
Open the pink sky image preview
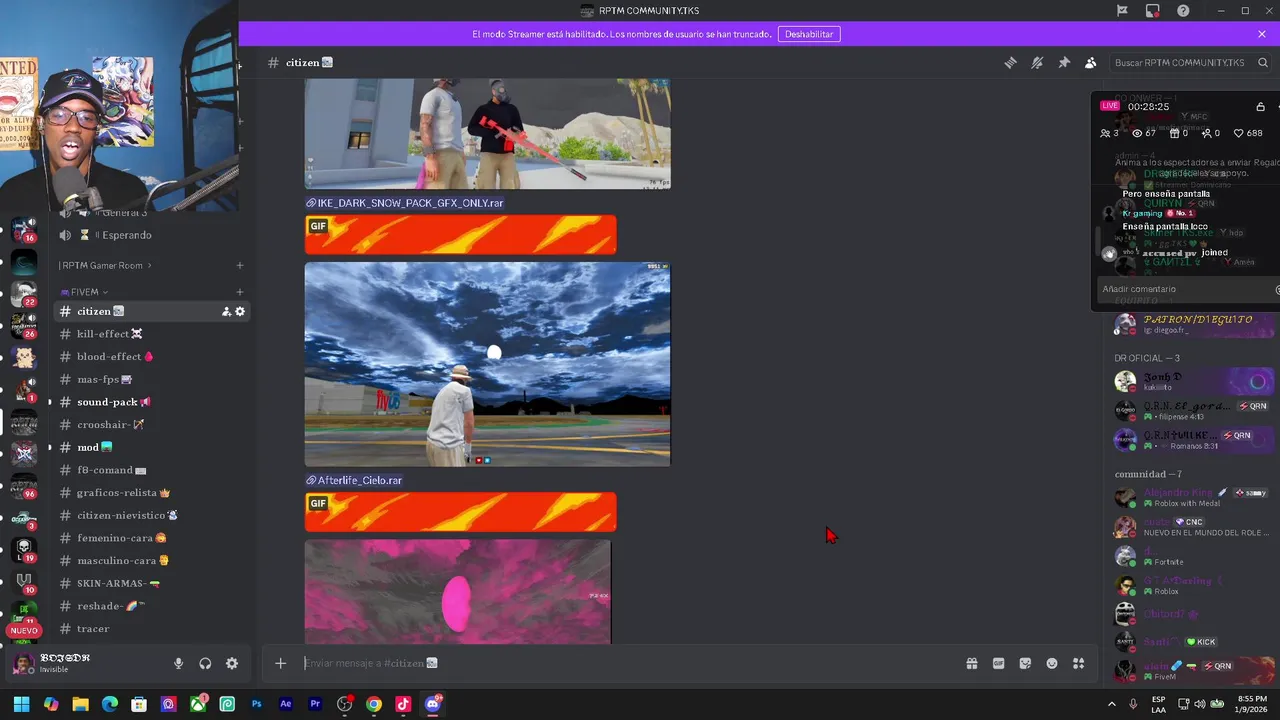point(457,592)
